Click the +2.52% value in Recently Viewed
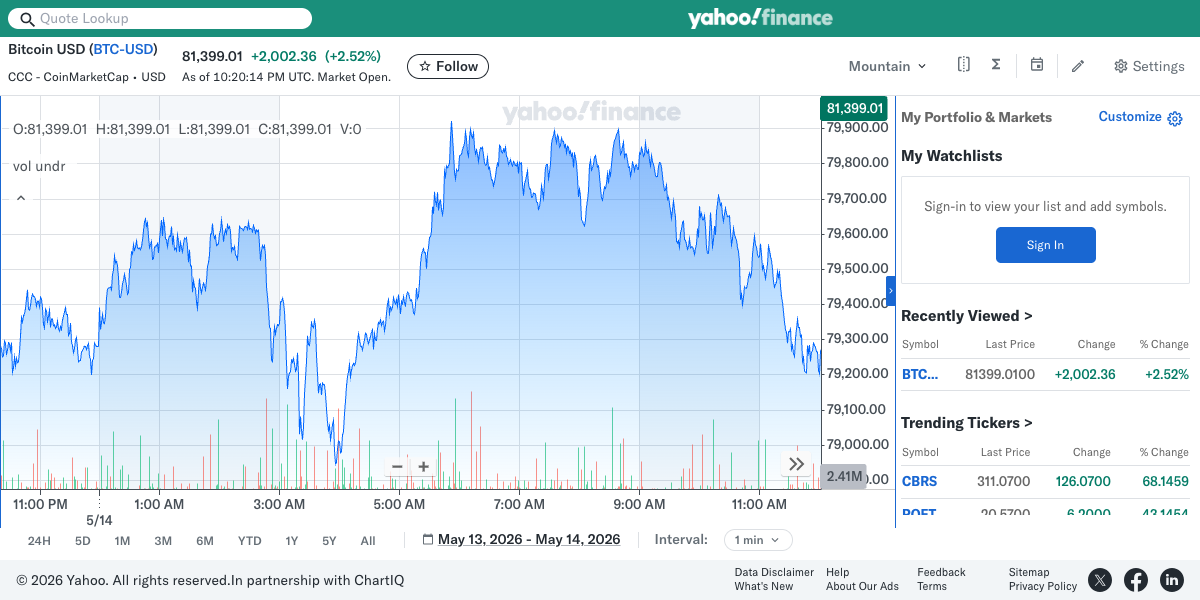This screenshot has width=1200, height=600. (1166, 374)
